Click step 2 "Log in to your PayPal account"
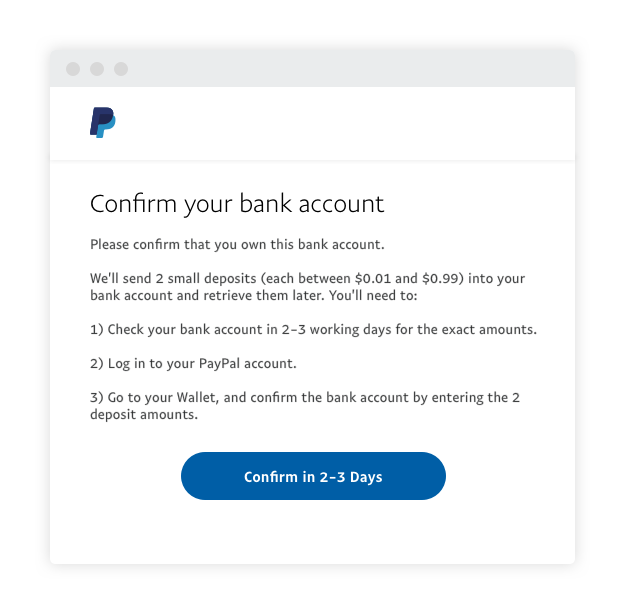Image resolution: width=625 pixels, height=614 pixels. click(193, 363)
